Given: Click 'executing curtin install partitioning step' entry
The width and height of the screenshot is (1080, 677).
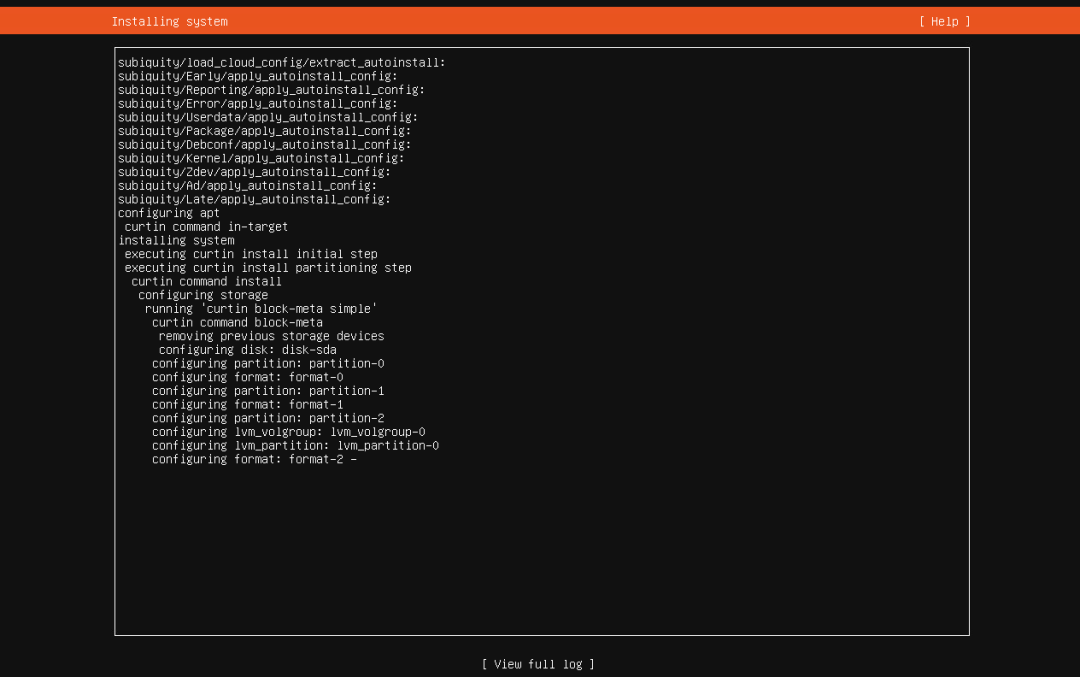Looking at the screenshot, I should click(x=268, y=268).
